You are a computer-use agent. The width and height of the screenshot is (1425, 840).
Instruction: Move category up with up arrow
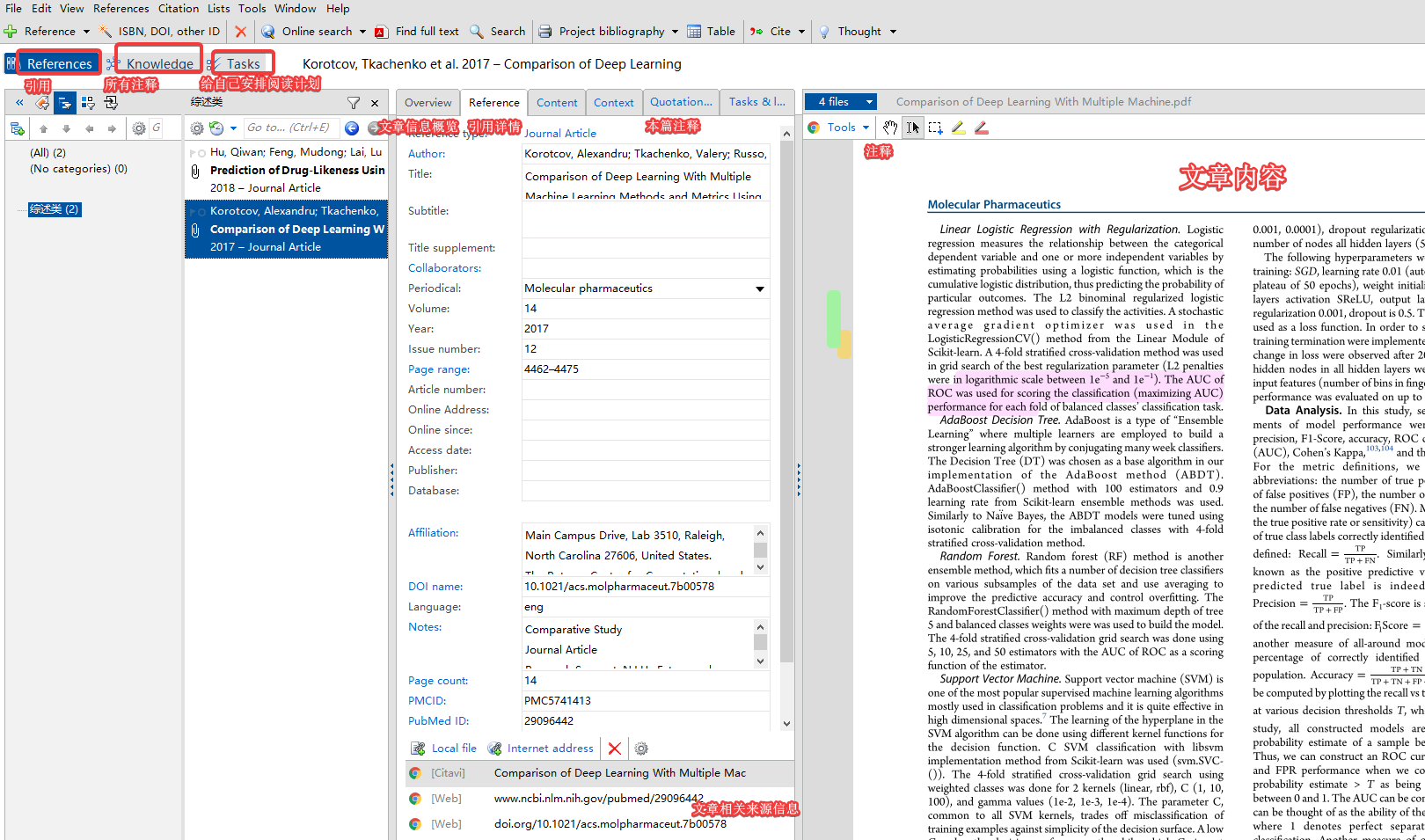point(43,128)
